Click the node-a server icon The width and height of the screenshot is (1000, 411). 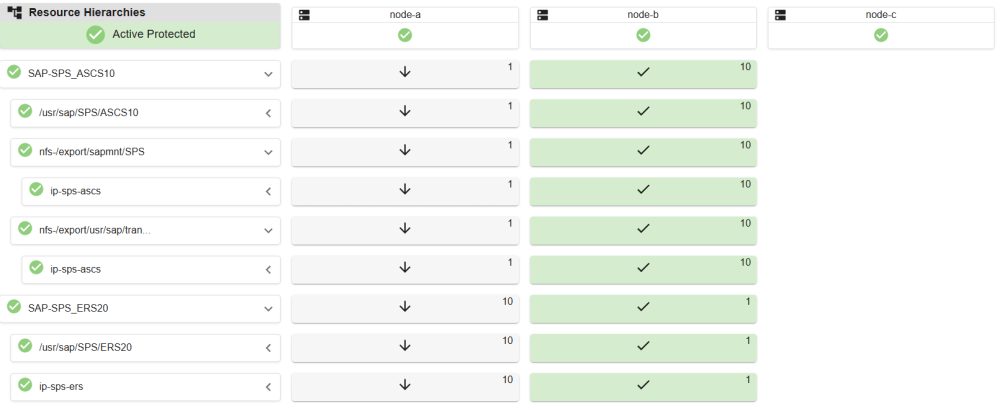coord(304,15)
